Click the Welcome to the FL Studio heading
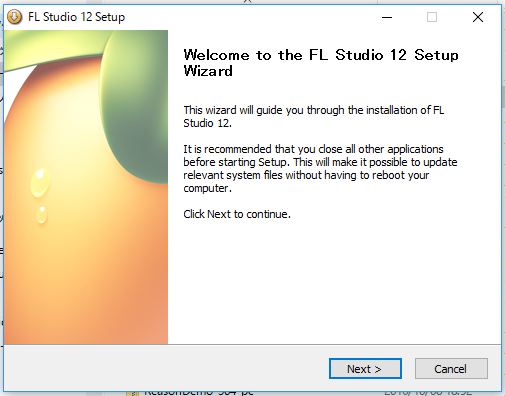The height and width of the screenshot is (396, 505). (321, 63)
